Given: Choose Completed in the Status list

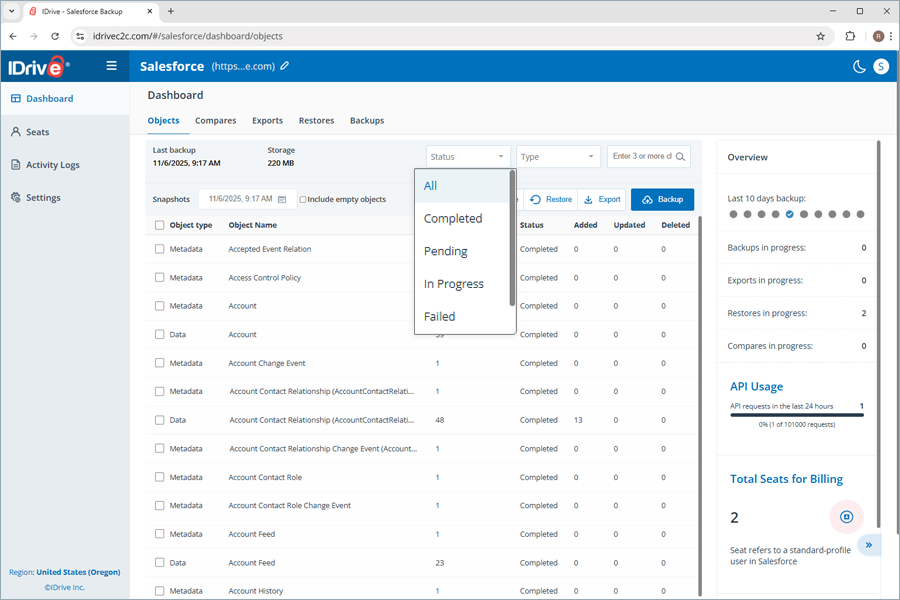Looking at the screenshot, I should pyautogui.click(x=453, y=218).
